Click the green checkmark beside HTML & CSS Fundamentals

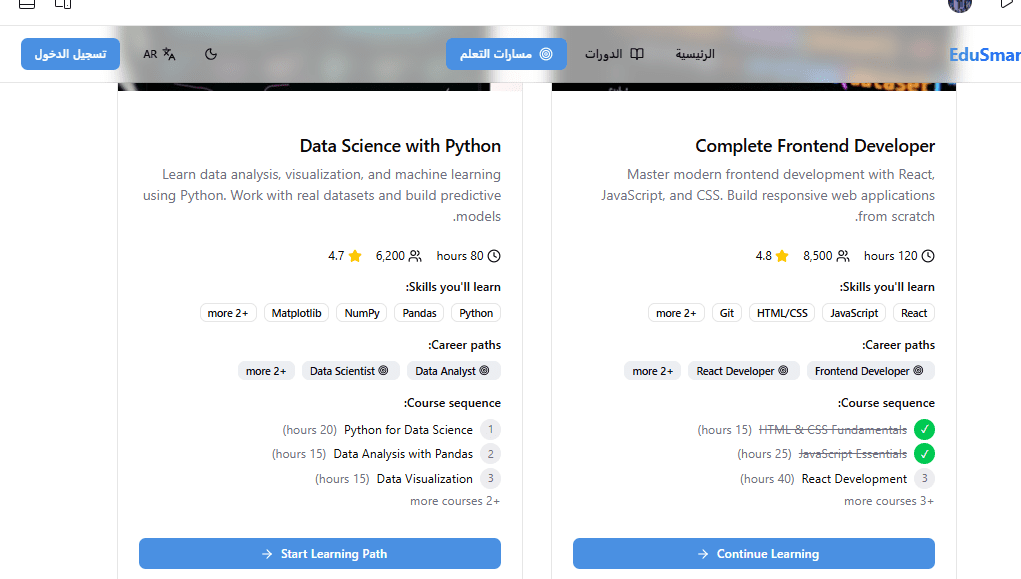point(925,430)
